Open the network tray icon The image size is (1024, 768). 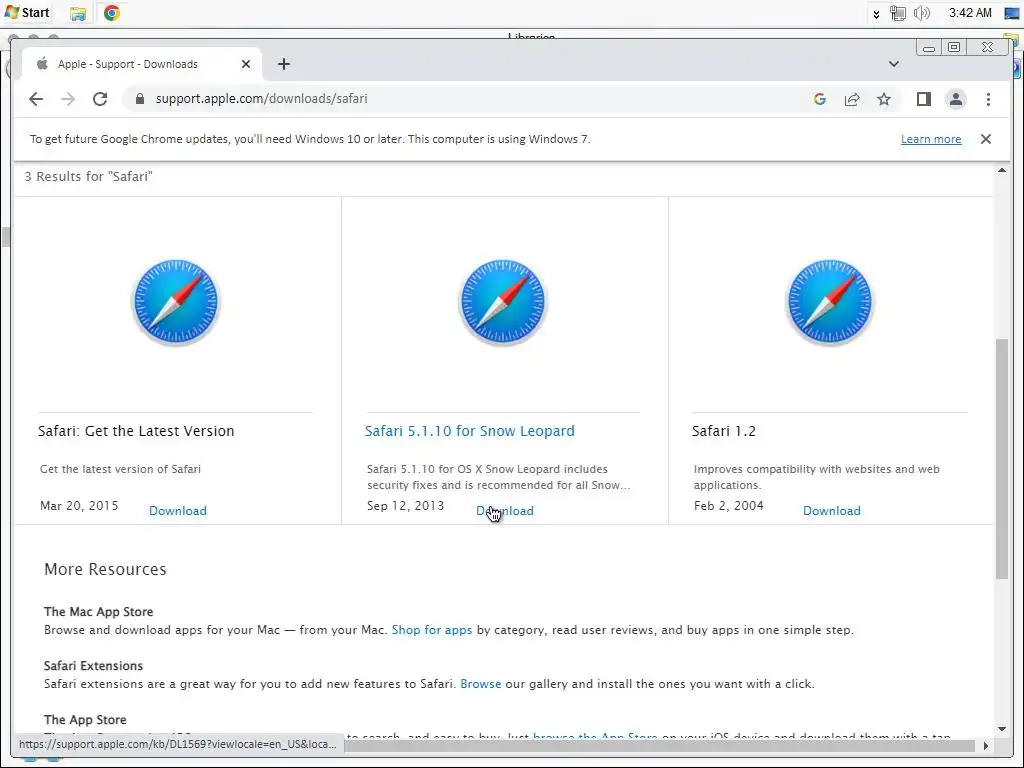pos(898,13)
